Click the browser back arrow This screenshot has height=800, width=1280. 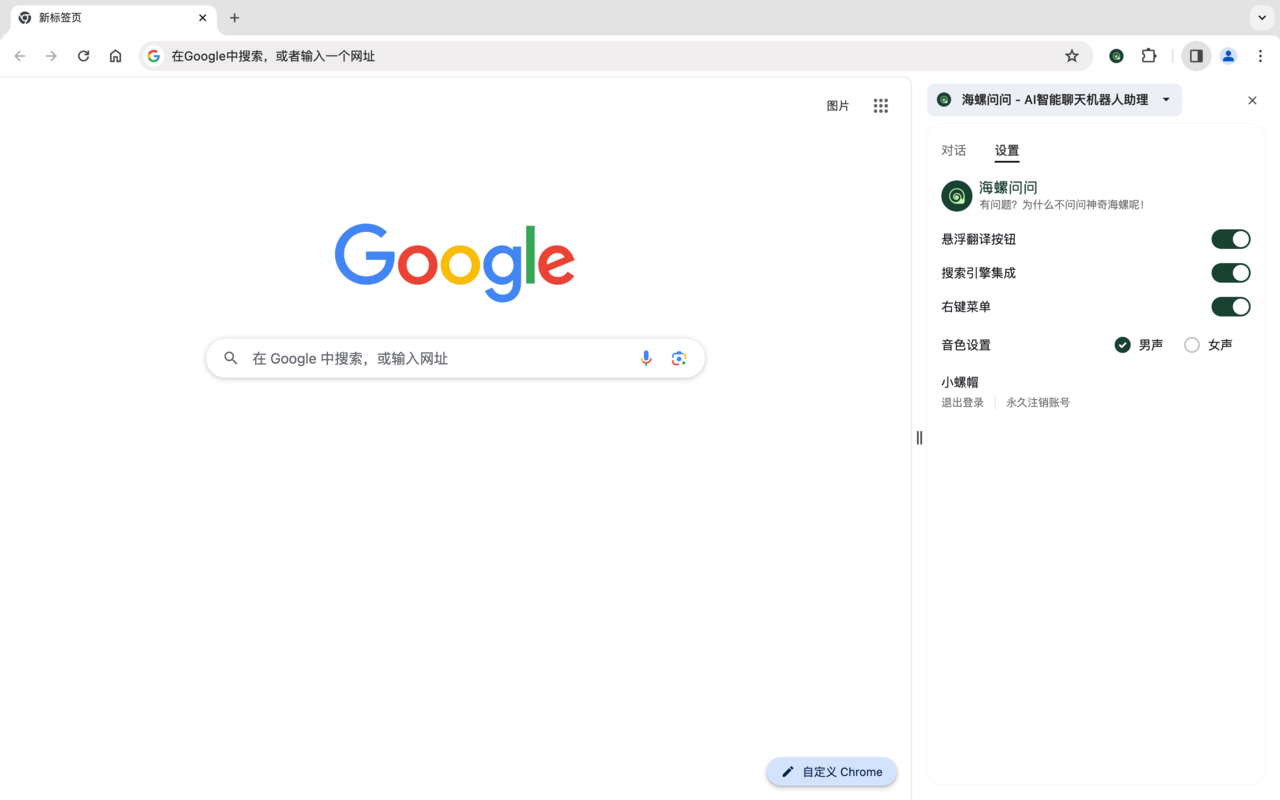point(20,56)
